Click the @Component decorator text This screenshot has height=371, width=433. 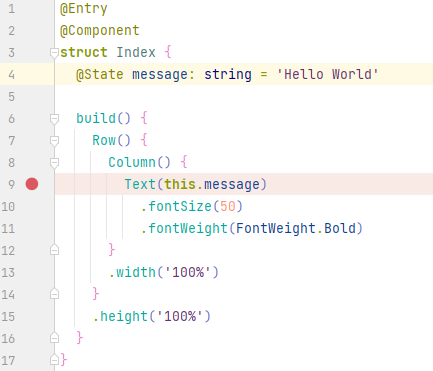click(x=100, y=31)
